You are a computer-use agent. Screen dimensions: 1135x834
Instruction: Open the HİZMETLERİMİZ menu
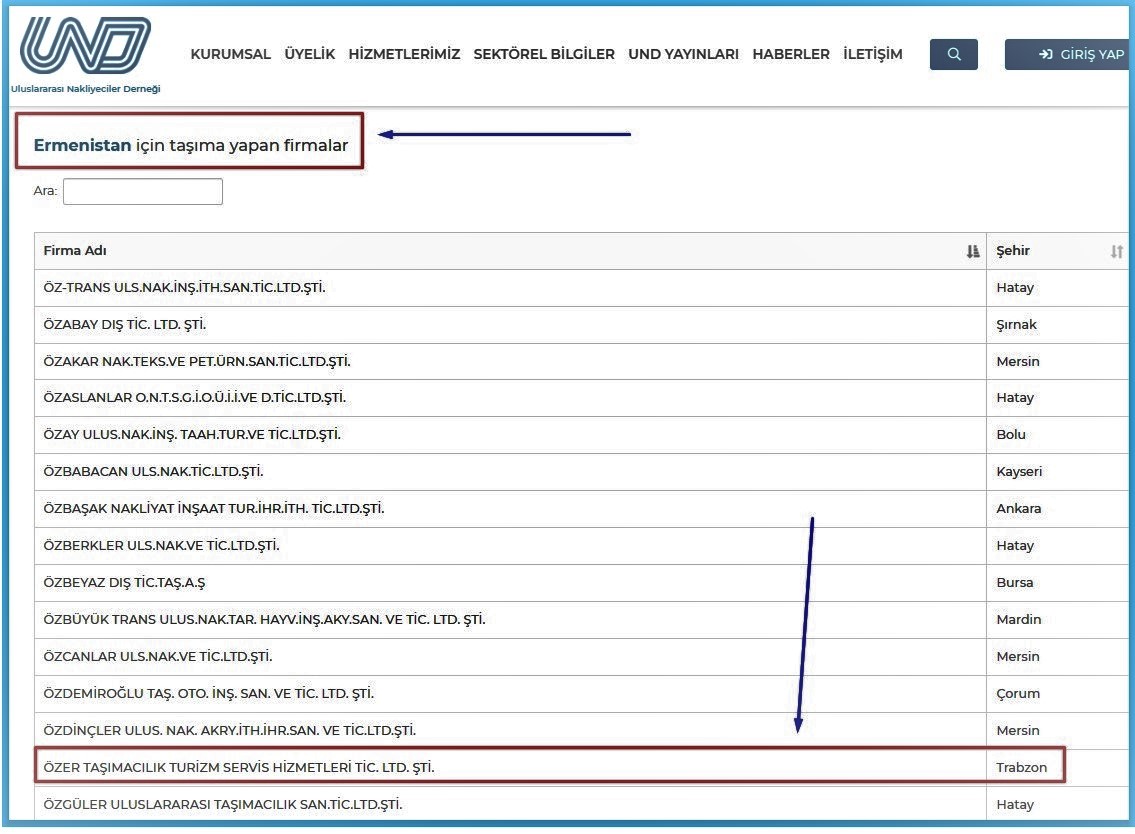[x=404, y=54]
